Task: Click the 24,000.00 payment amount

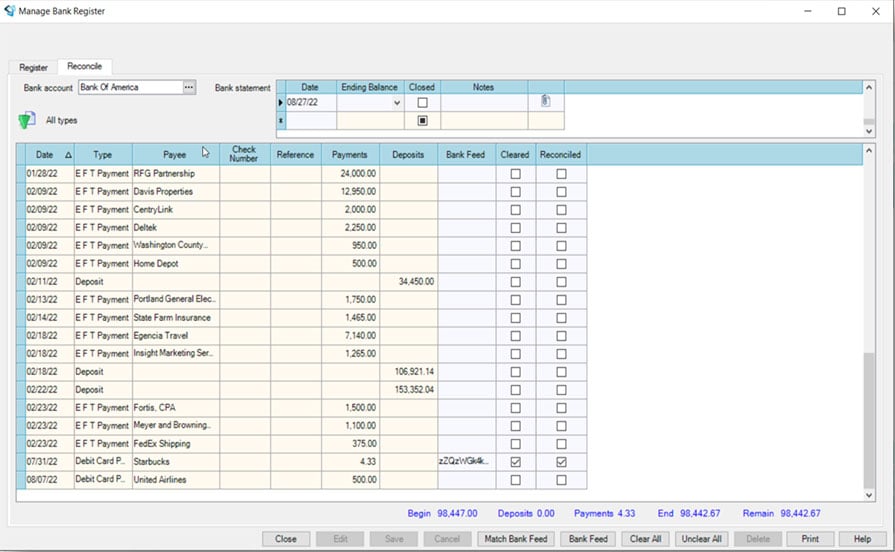Action: pos(358,174)
